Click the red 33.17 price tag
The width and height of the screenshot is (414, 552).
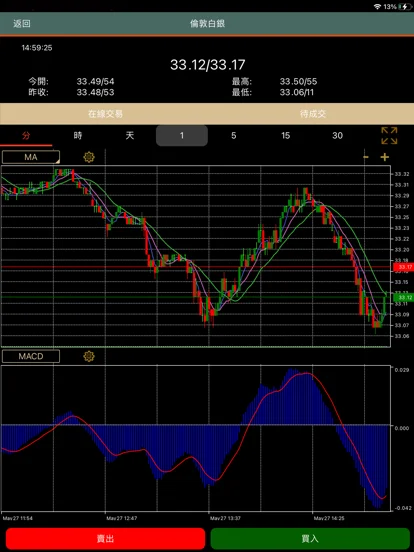pyautogui.click(x=403, y=267)
